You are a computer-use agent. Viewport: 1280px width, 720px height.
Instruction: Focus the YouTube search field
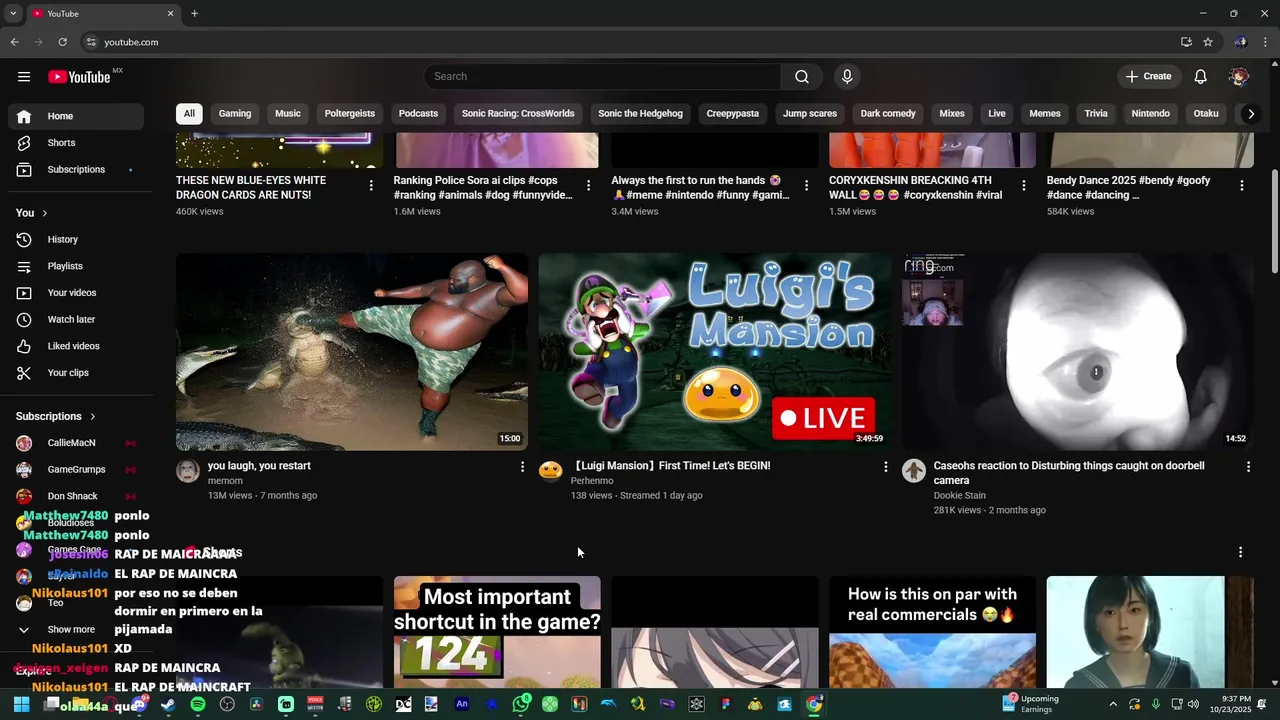click(603, 77)
